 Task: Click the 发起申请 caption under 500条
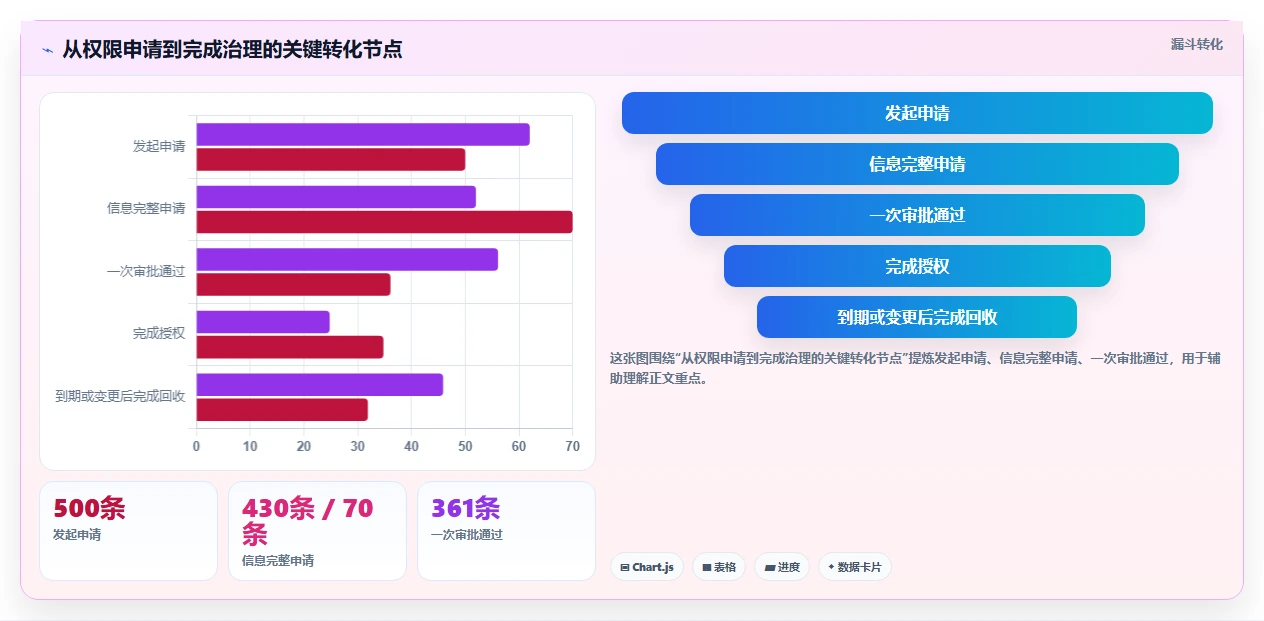click(77, 535)
